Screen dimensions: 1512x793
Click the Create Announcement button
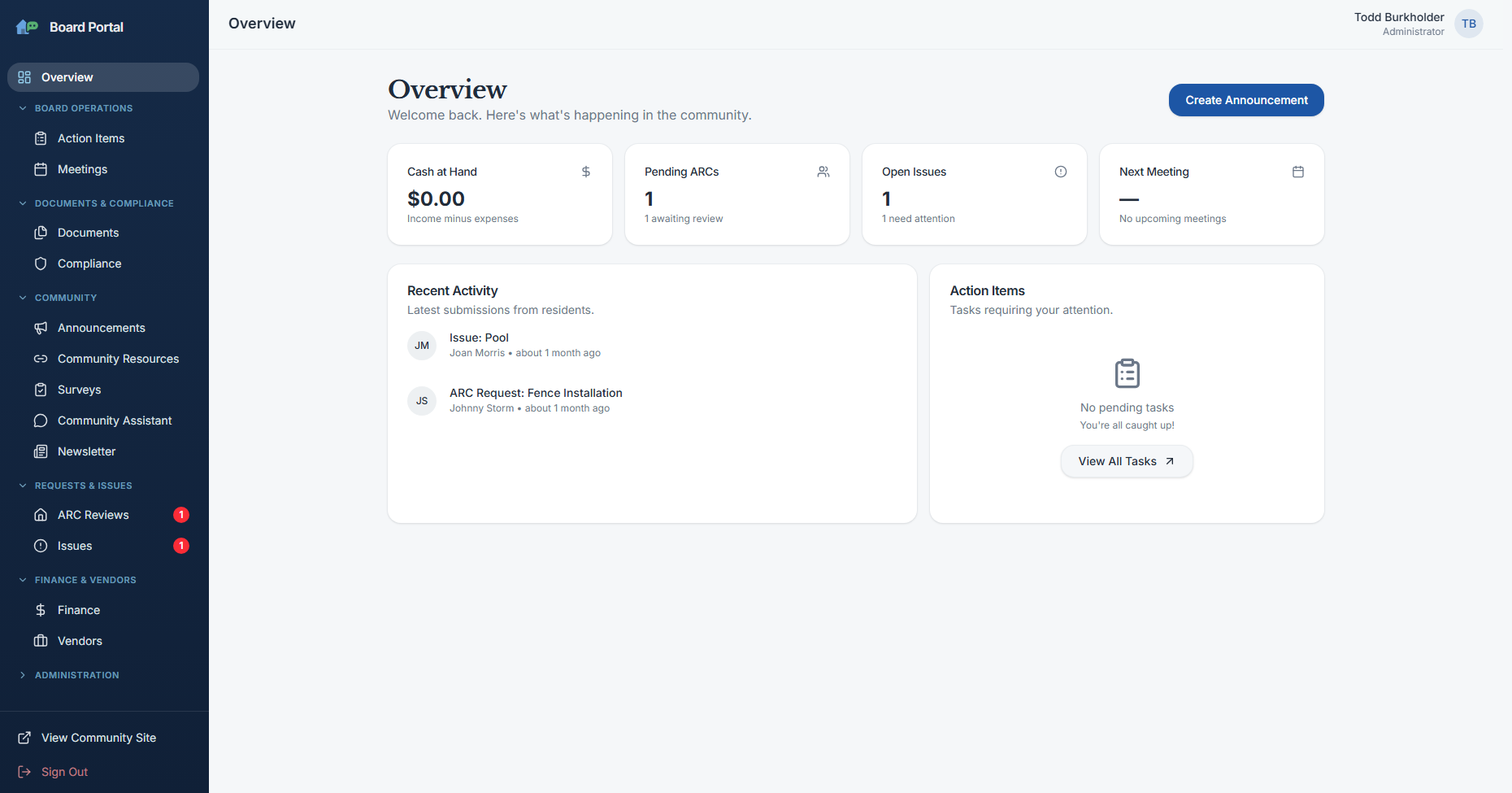coord(1245,100)
